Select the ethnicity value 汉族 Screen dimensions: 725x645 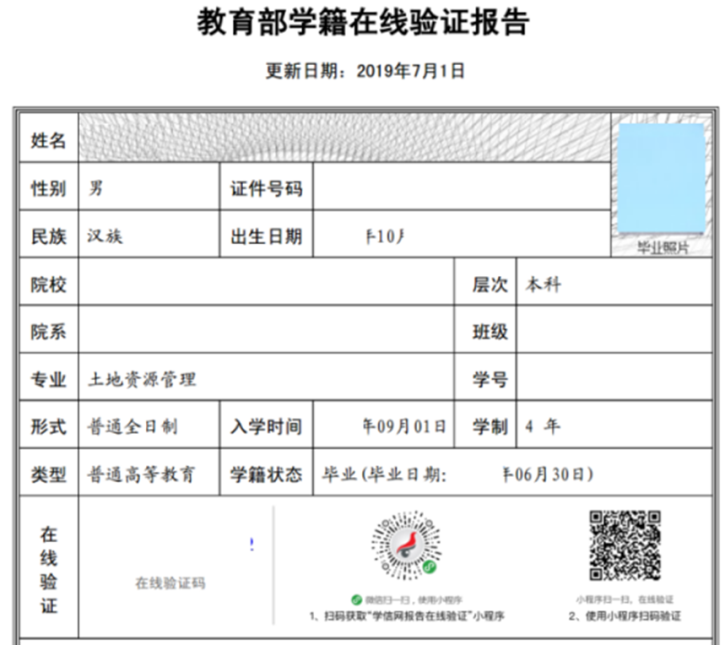click(x=105, y=236)
